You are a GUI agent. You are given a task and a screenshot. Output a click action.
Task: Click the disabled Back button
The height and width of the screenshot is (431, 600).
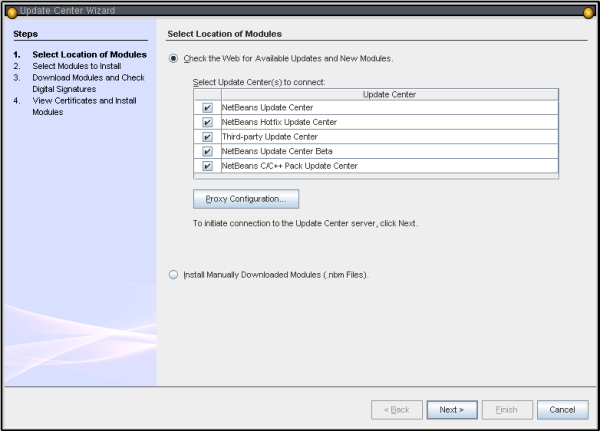[x=397, y=410]
